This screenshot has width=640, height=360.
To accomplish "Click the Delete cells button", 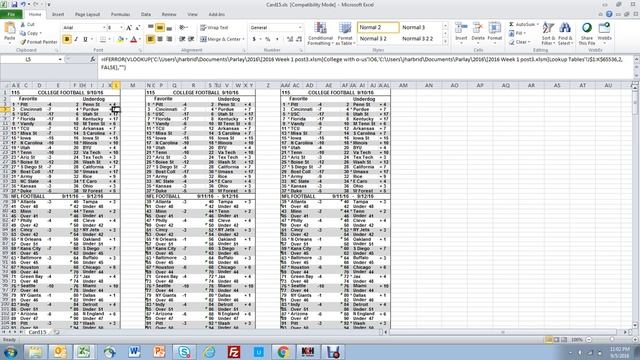I will pyautogui.click(x=478, y=32).
